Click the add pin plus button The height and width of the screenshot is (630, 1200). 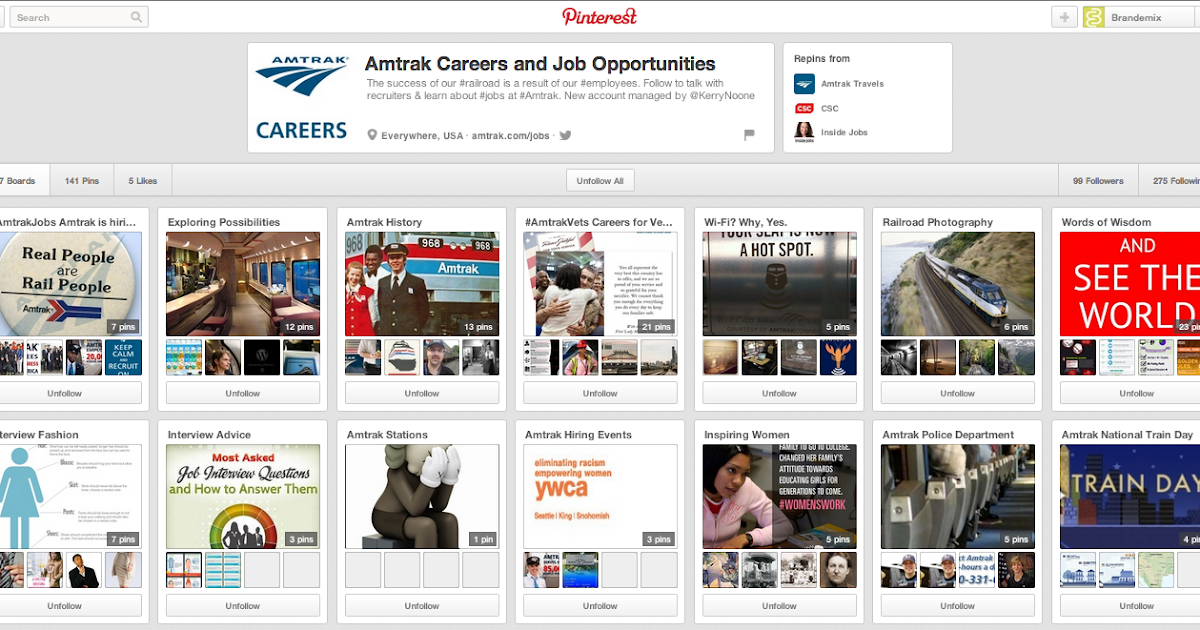[x=1064, y=16]
